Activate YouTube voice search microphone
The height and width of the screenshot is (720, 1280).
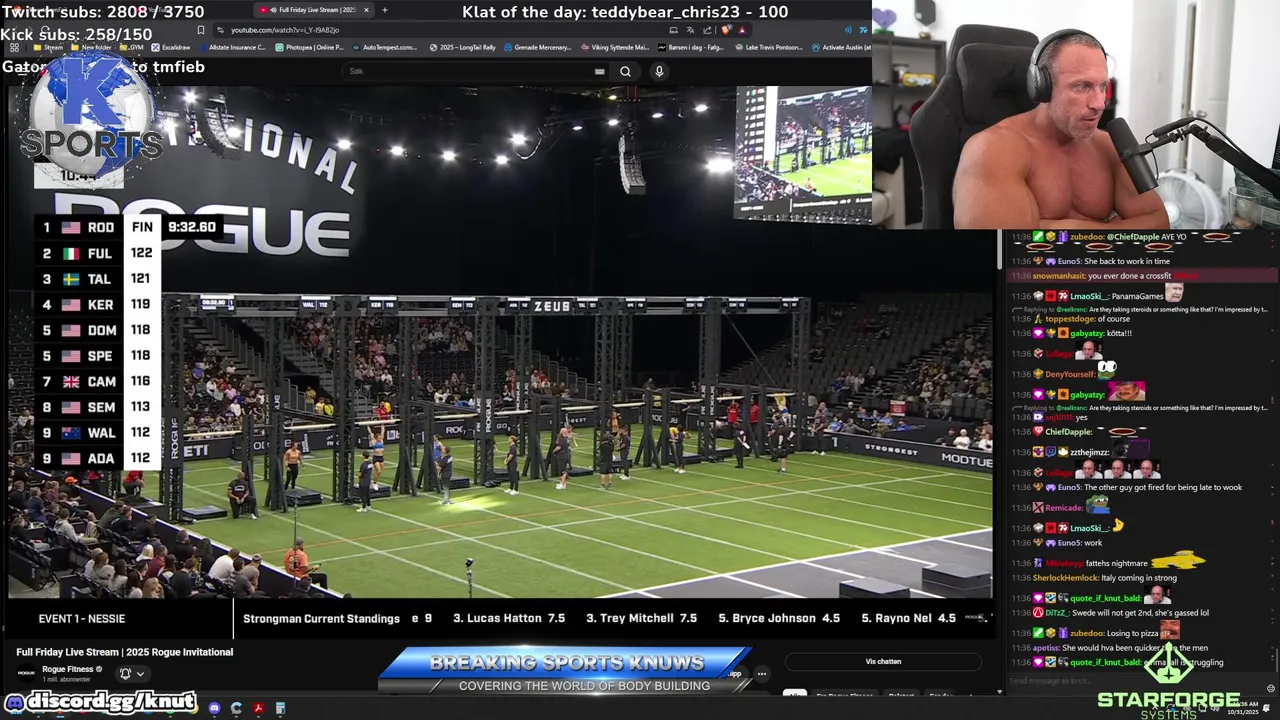659,71
